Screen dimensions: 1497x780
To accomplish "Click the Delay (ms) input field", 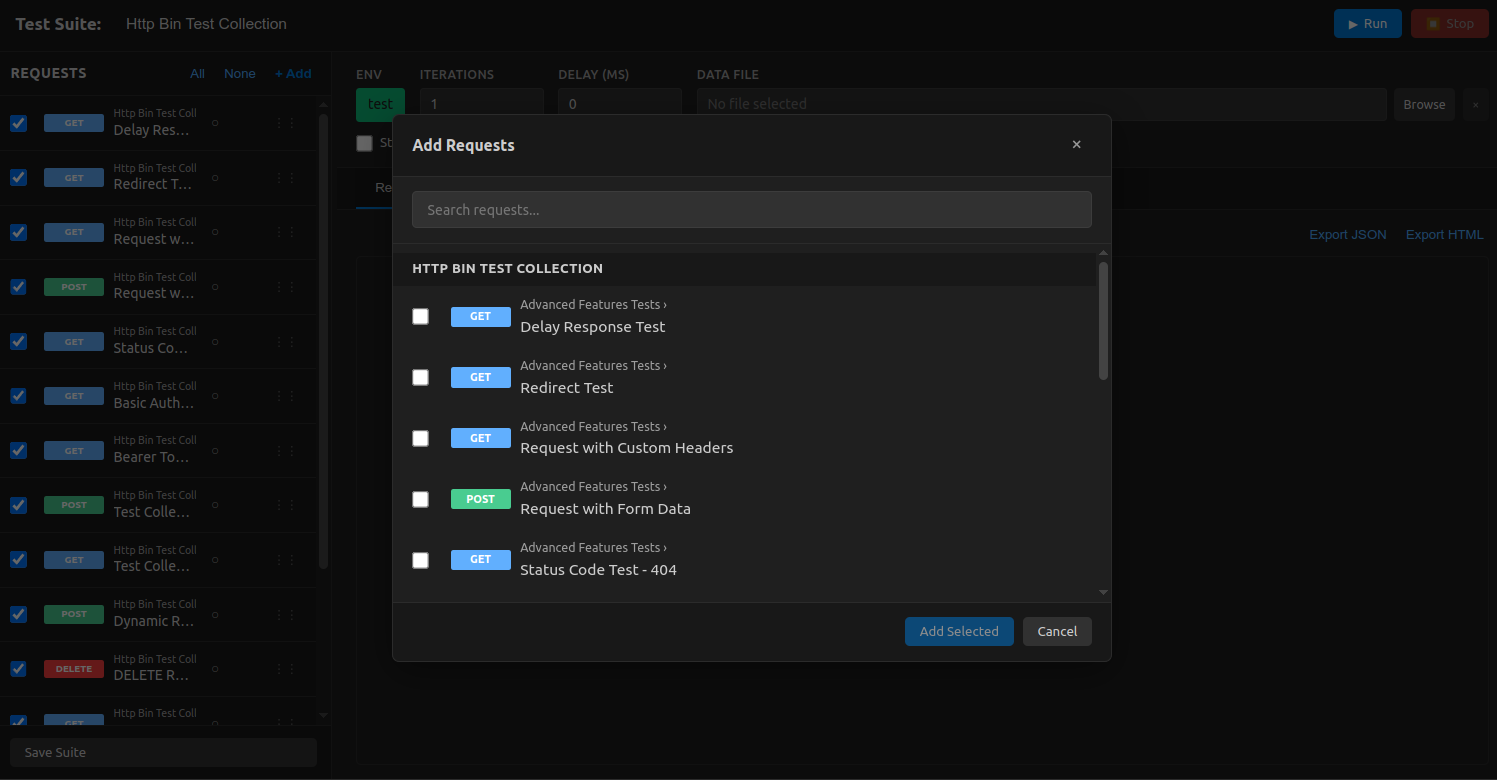I will 620,104.
